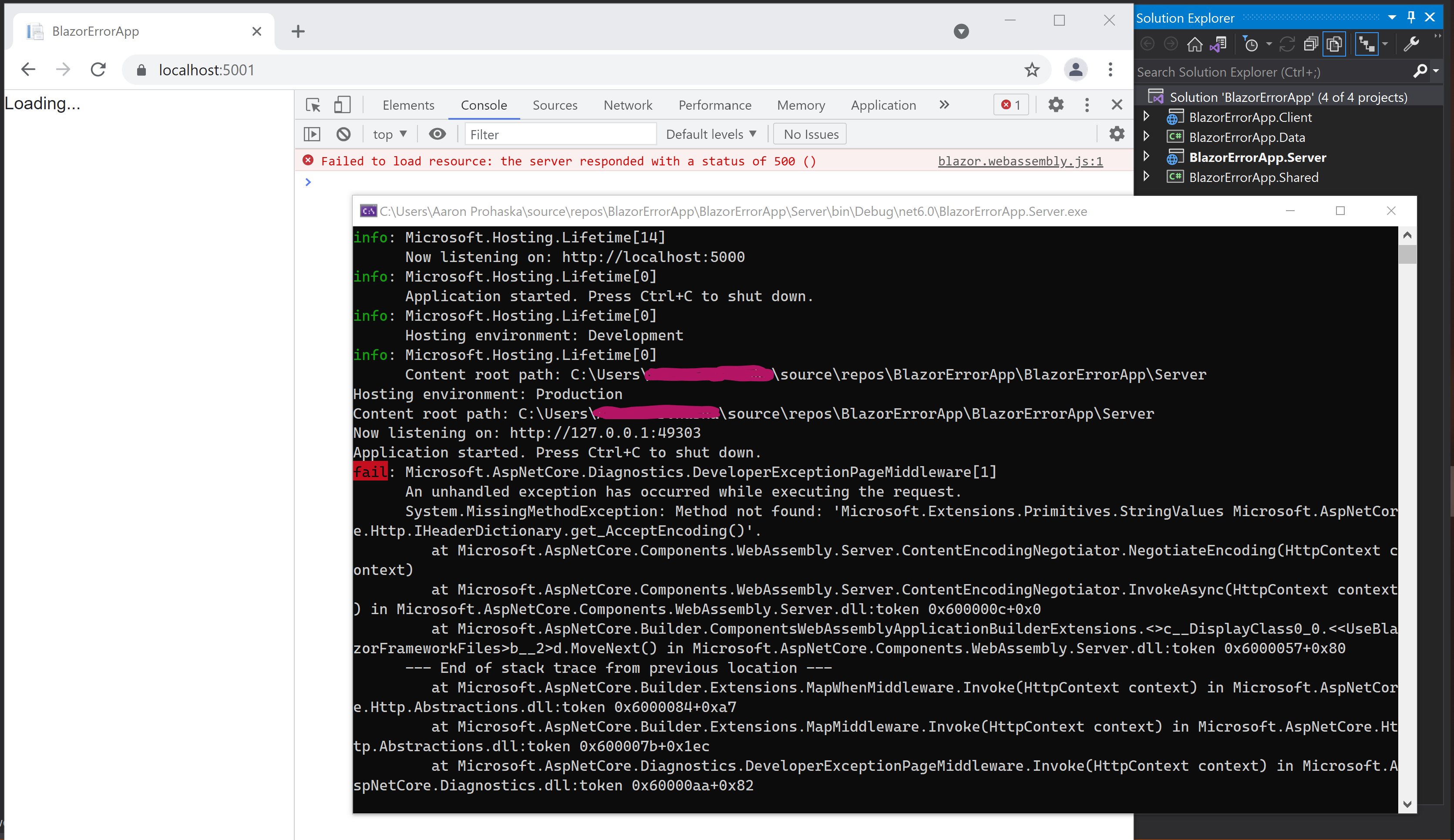Viewport: 1454px width, 840px height.
Task: Enable Show All Files in Solution Explorer
Action: pyautogui.click(x=1334, y=44)
